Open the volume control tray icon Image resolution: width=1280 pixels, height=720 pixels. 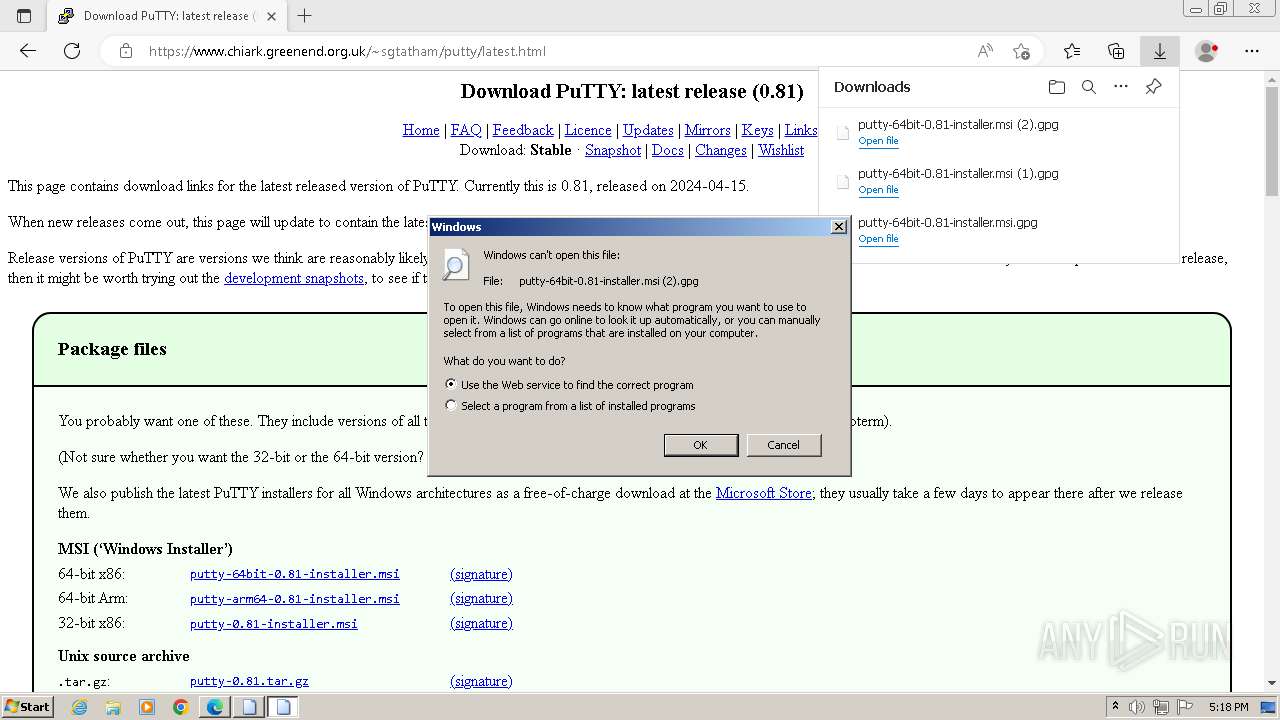click(1138, 707)
